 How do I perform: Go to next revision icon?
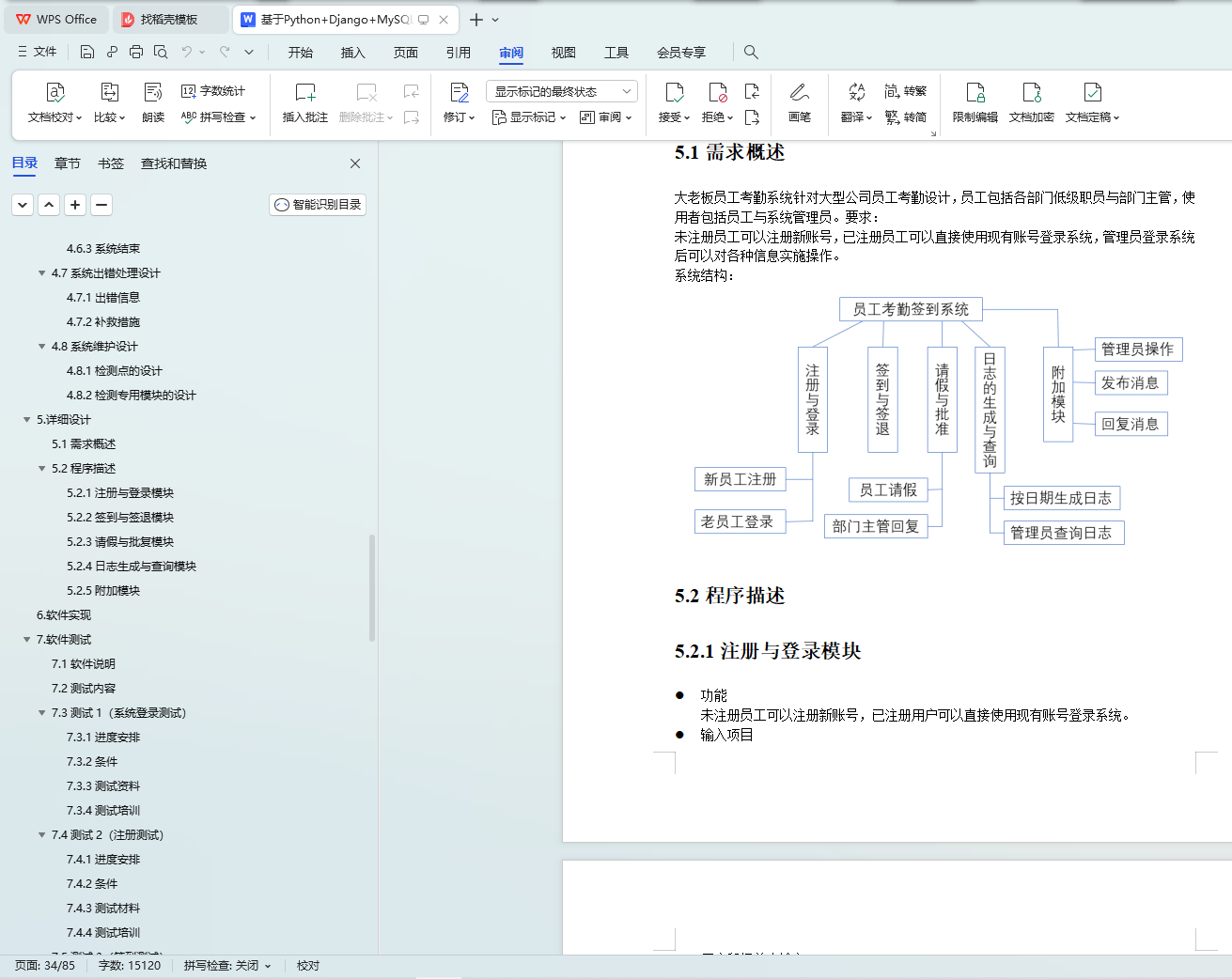752,117
